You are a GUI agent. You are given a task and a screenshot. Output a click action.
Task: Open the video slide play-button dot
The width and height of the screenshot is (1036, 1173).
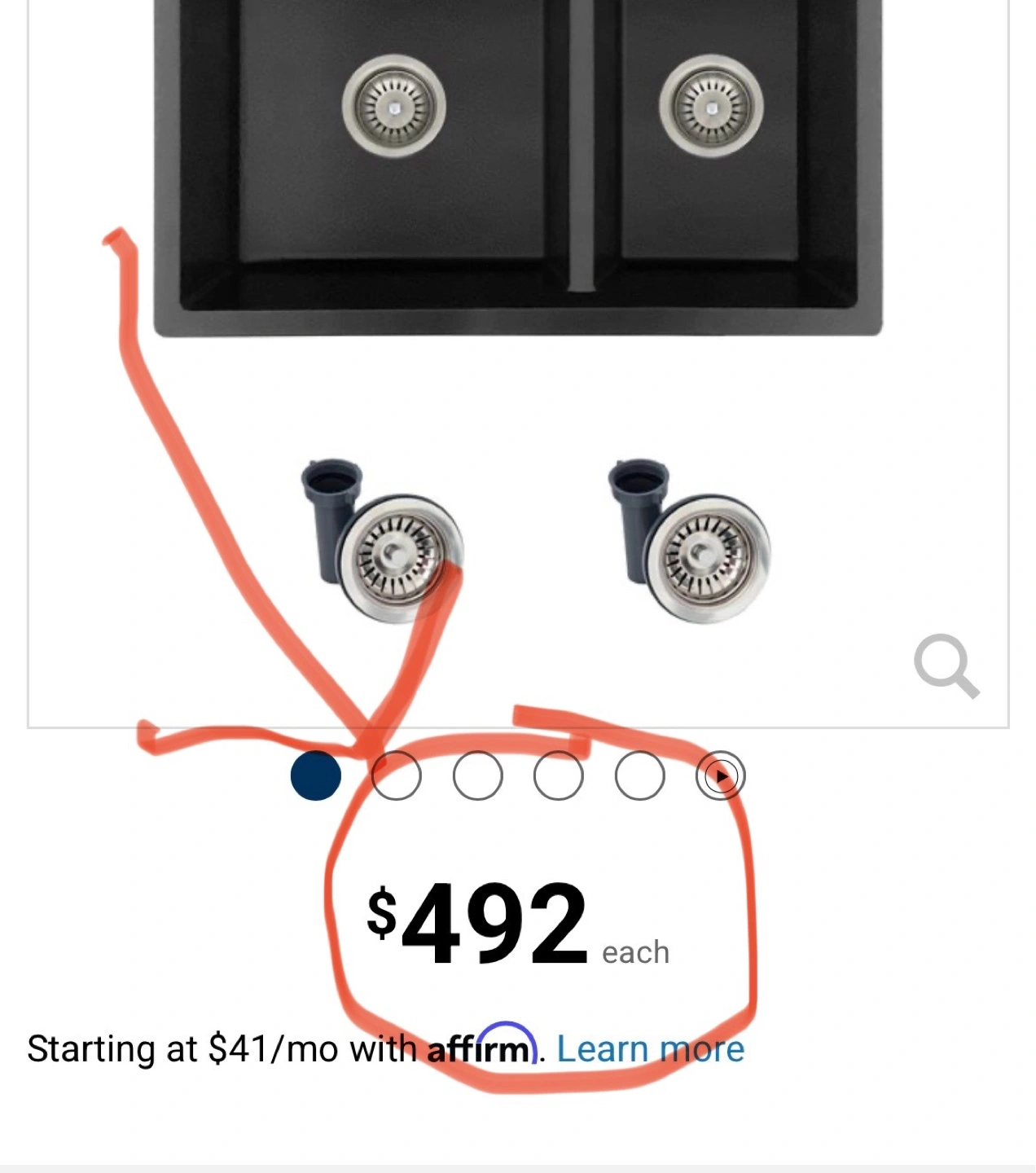point(721,775)
